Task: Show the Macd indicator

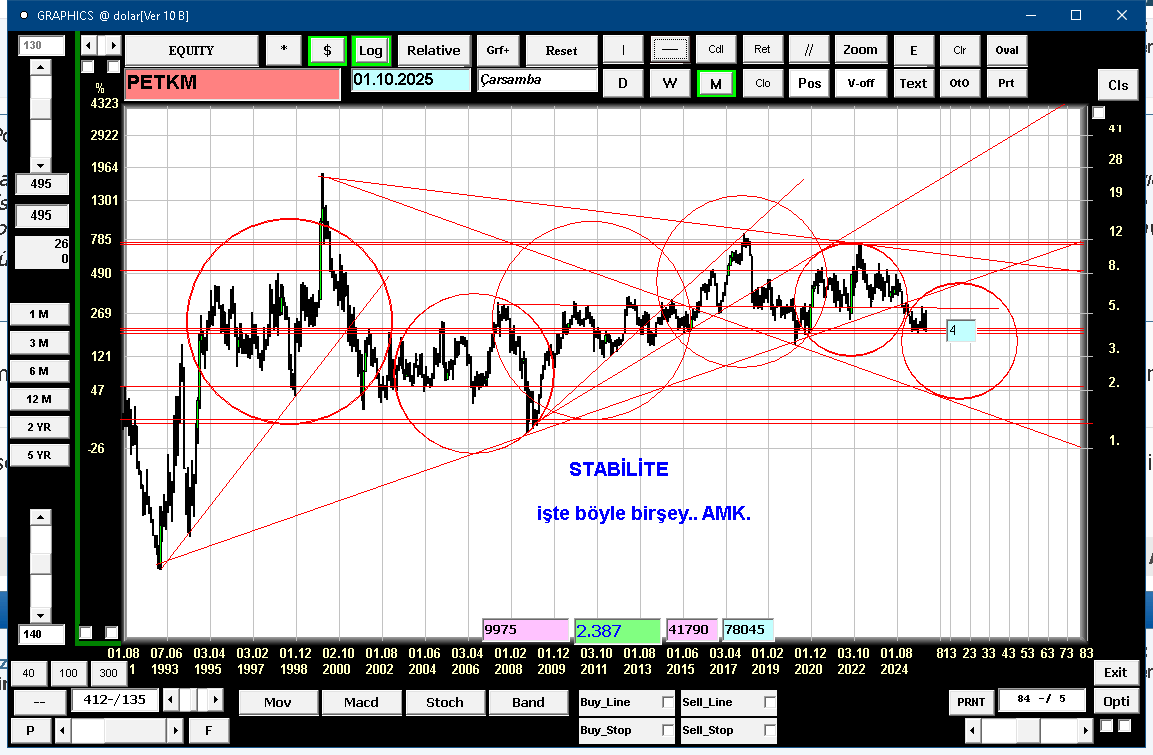Action: [x=361, y=702]
